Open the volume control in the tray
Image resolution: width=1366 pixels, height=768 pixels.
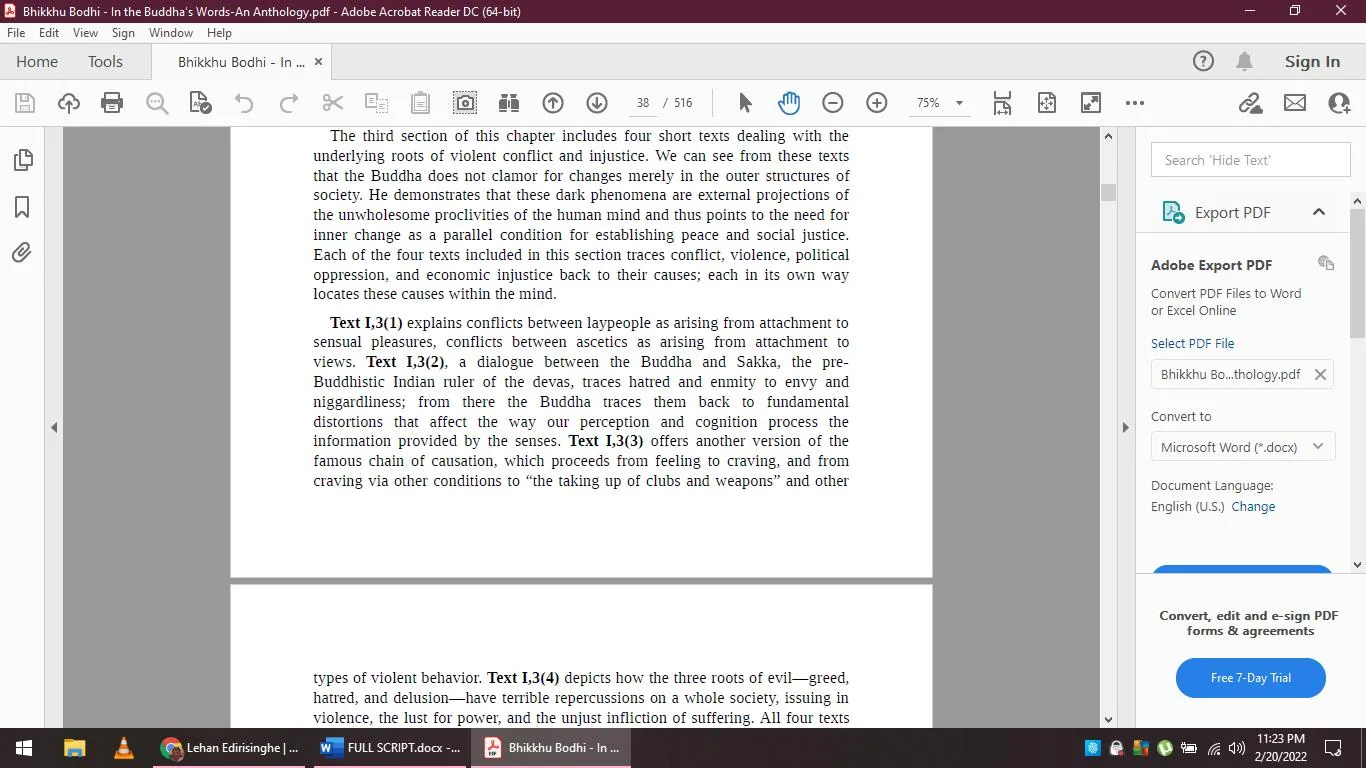coord(1237,748)
